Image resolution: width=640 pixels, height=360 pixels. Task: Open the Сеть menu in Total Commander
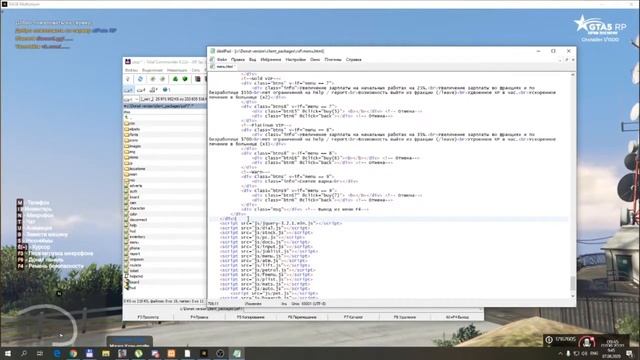tap(196, 70)
